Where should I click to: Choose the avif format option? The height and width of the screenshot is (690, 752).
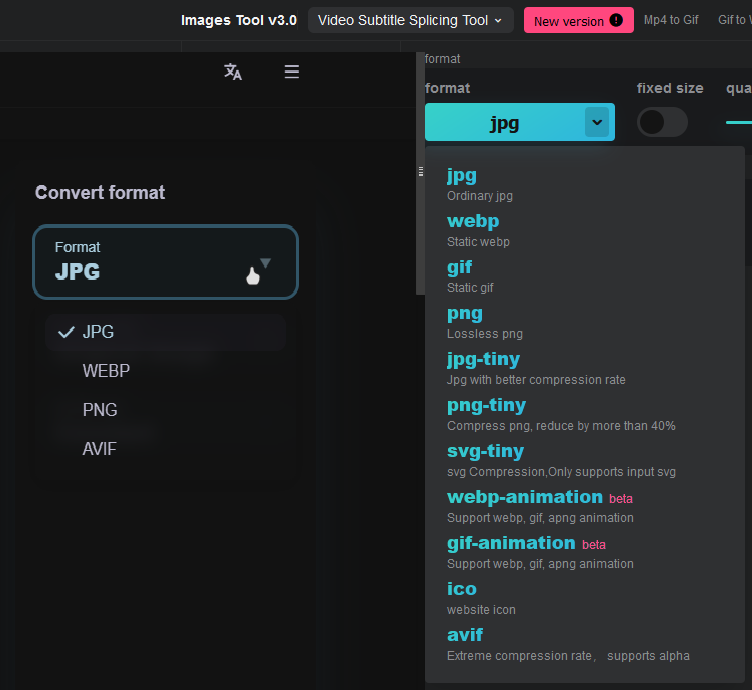coord(584,644)
